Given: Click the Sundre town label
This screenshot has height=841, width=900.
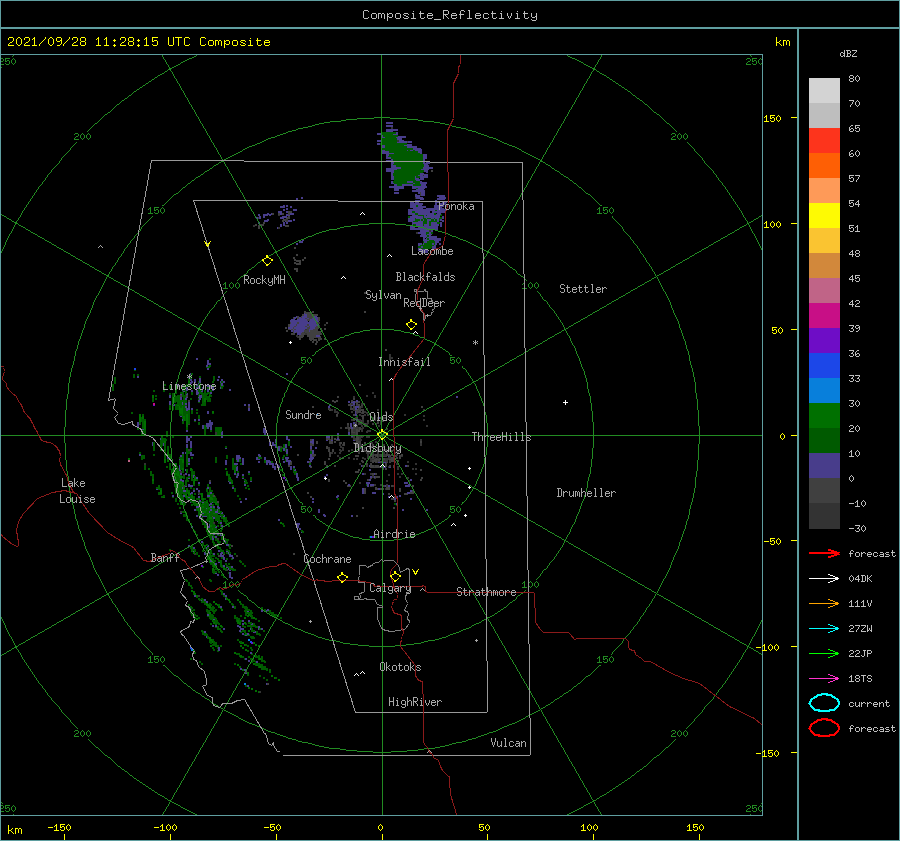Looking at the screenshot, I should pyautogui.click(x=303, y=414).
